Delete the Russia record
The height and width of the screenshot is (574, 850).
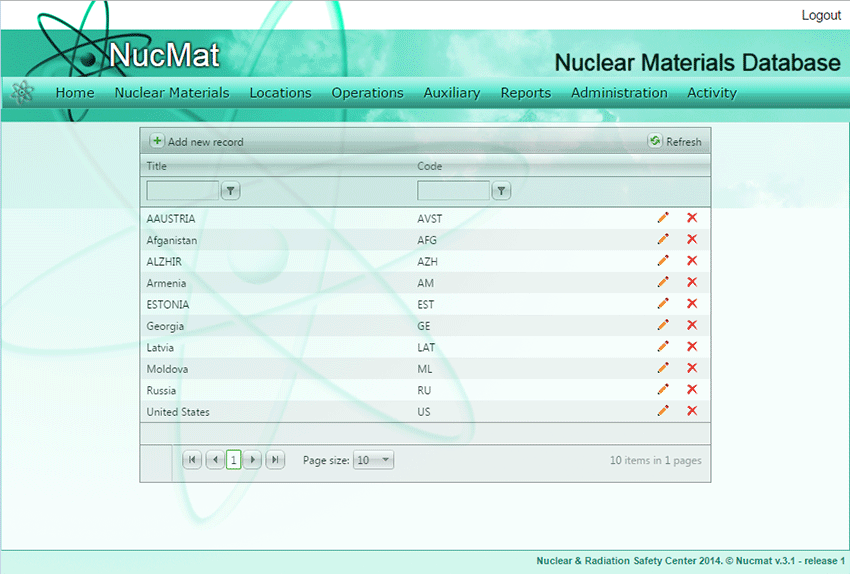692,390
